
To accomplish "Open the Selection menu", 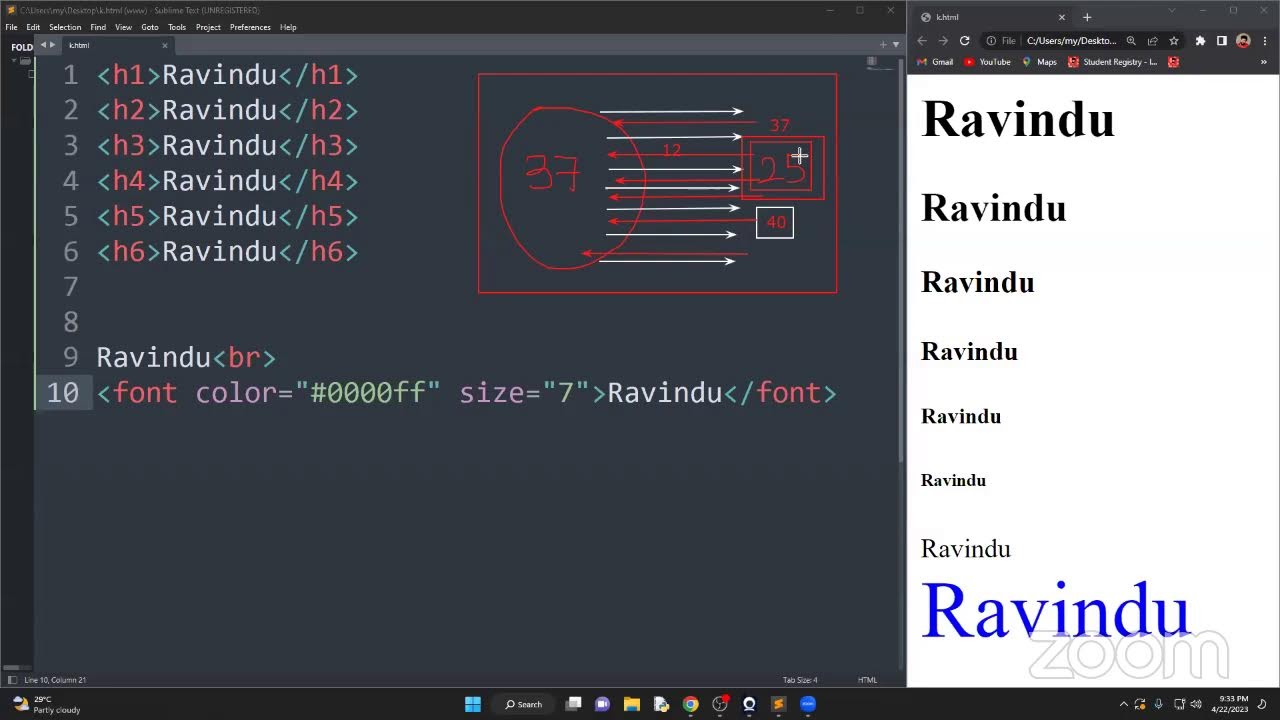I will pos(65,27).
